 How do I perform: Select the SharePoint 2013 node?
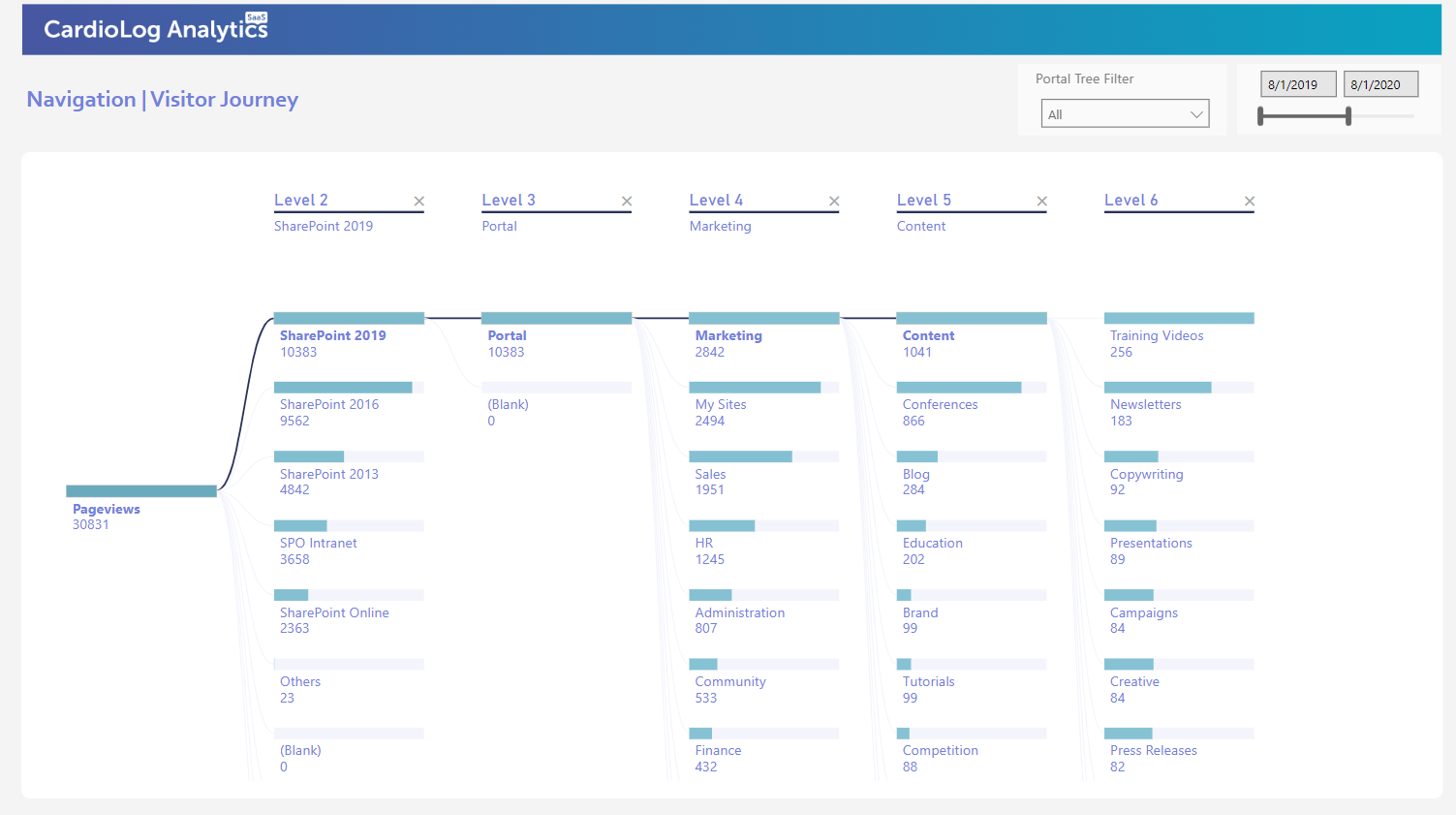tap(349, 456)
